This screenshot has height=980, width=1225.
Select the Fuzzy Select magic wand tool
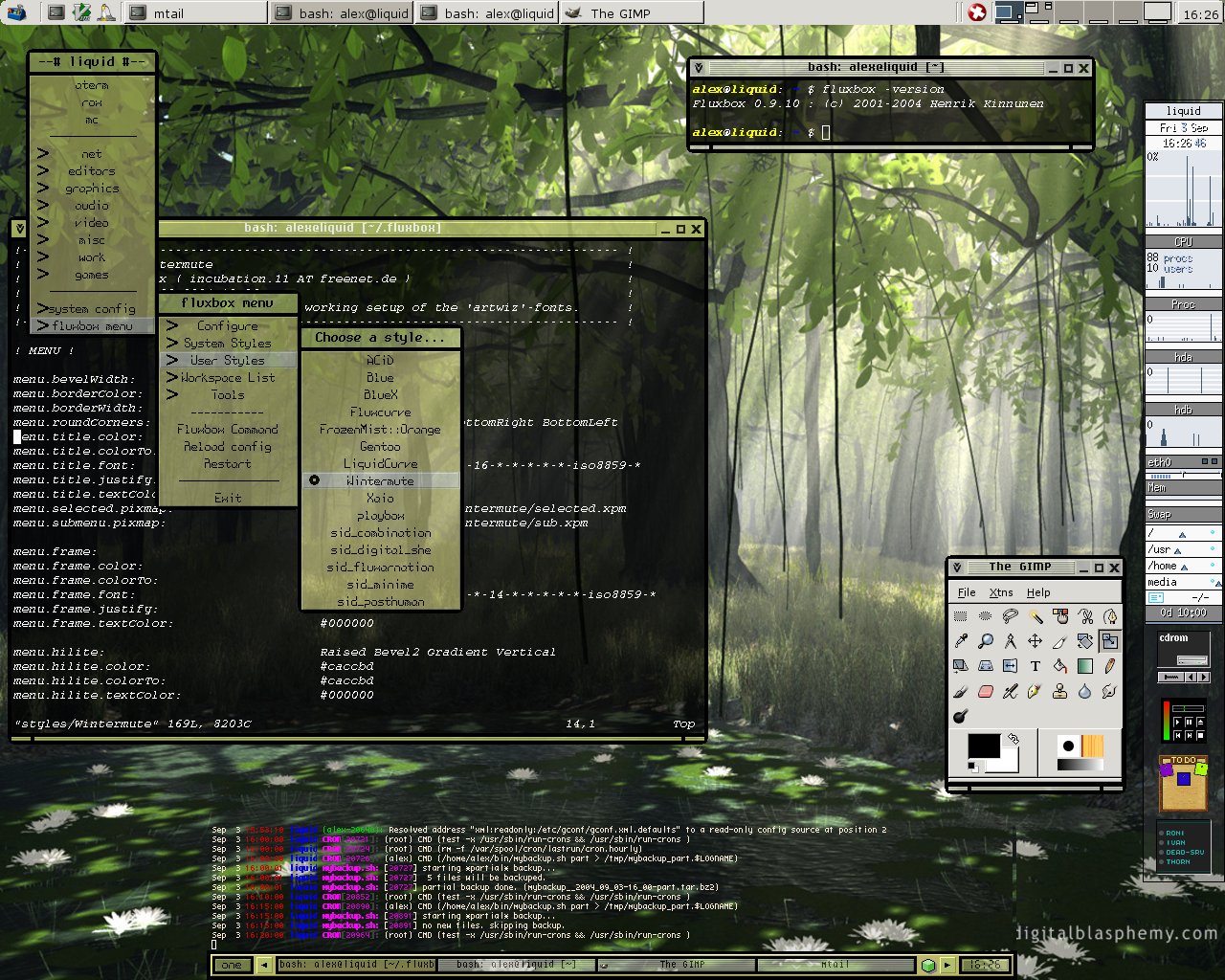coord(1035,616)
